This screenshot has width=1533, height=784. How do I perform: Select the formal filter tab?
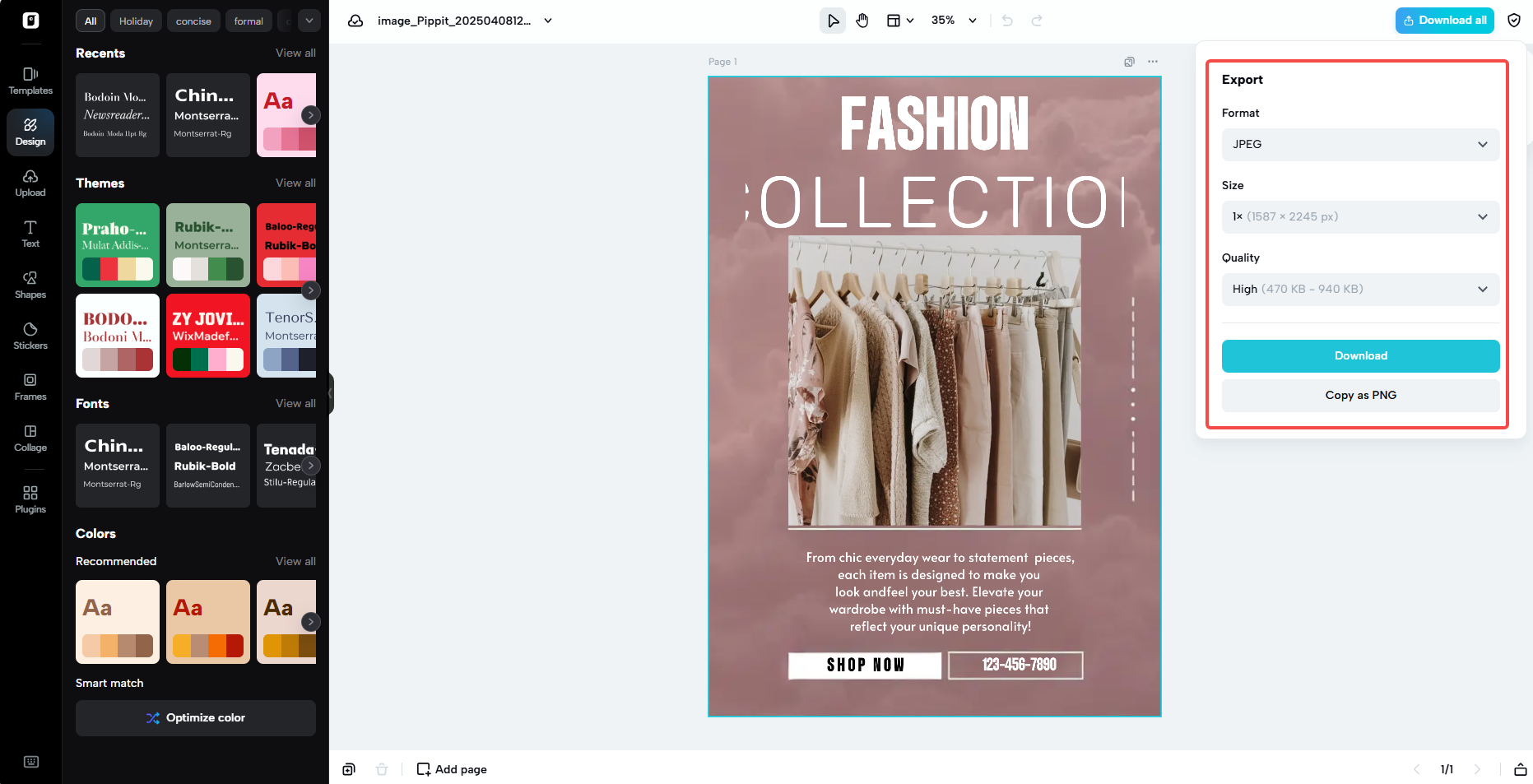coord(249,21)
